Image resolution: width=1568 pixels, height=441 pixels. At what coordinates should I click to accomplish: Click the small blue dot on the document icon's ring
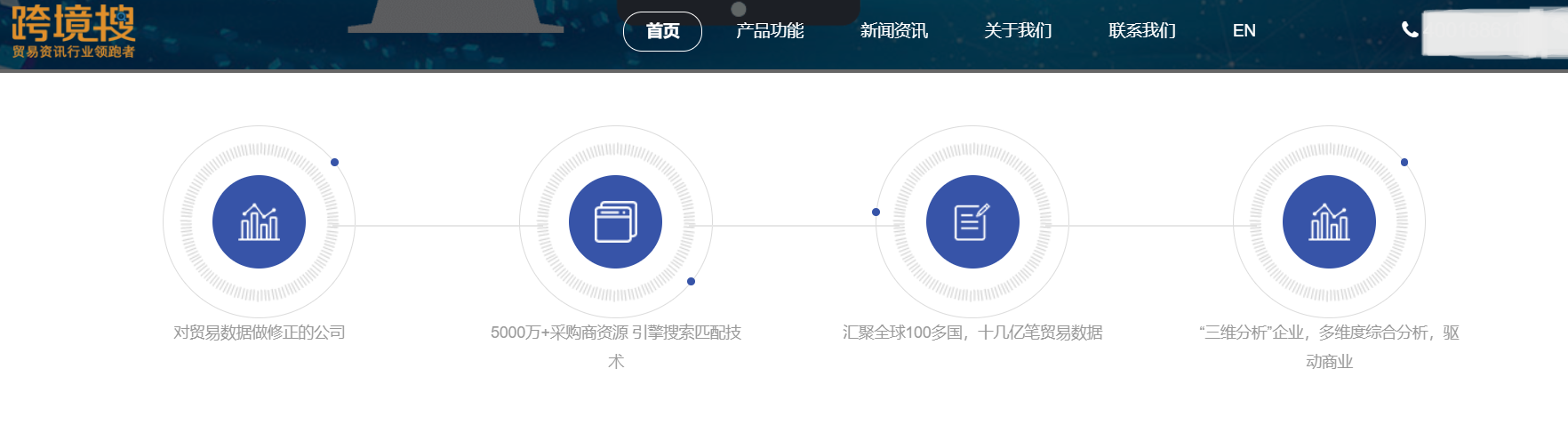click(x=876, y=212)
